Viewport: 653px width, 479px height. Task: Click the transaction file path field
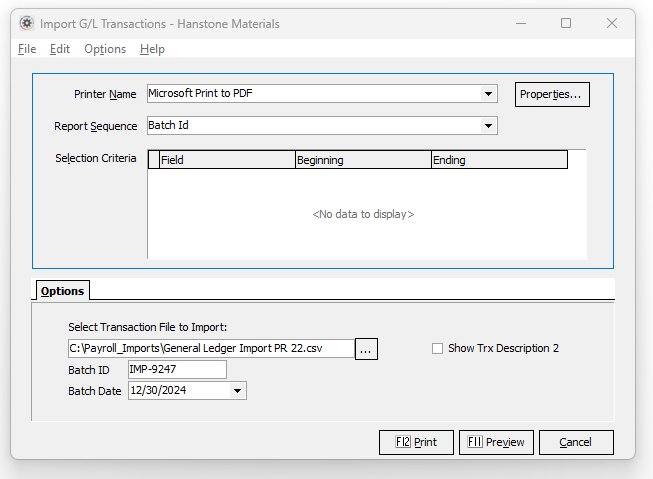pos(211,349)
